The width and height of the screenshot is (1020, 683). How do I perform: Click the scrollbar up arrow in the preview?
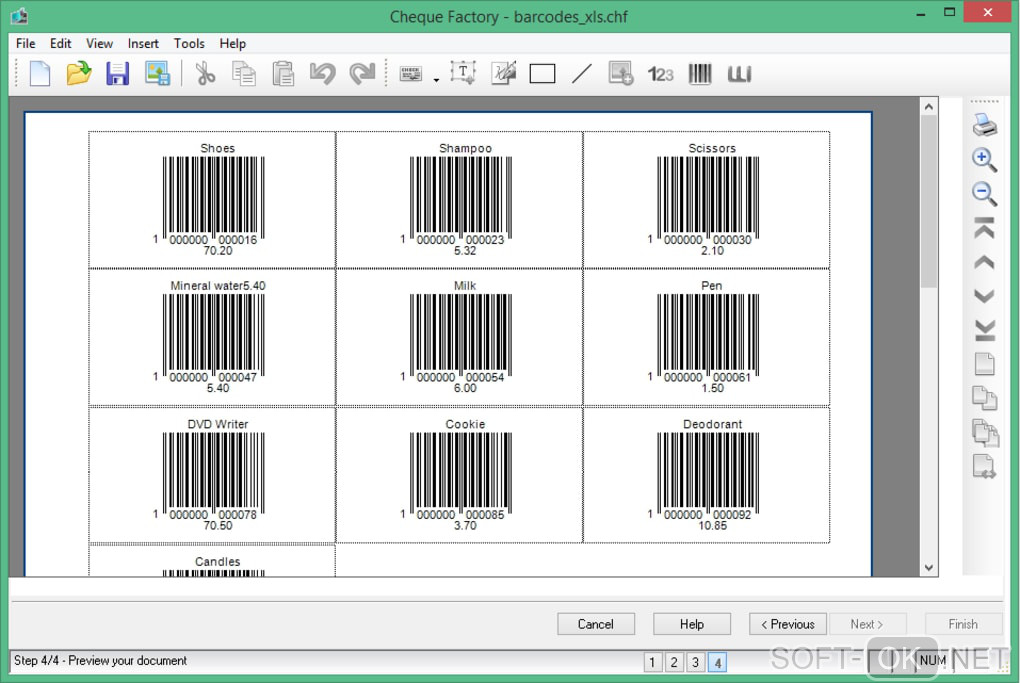point(929,107)
